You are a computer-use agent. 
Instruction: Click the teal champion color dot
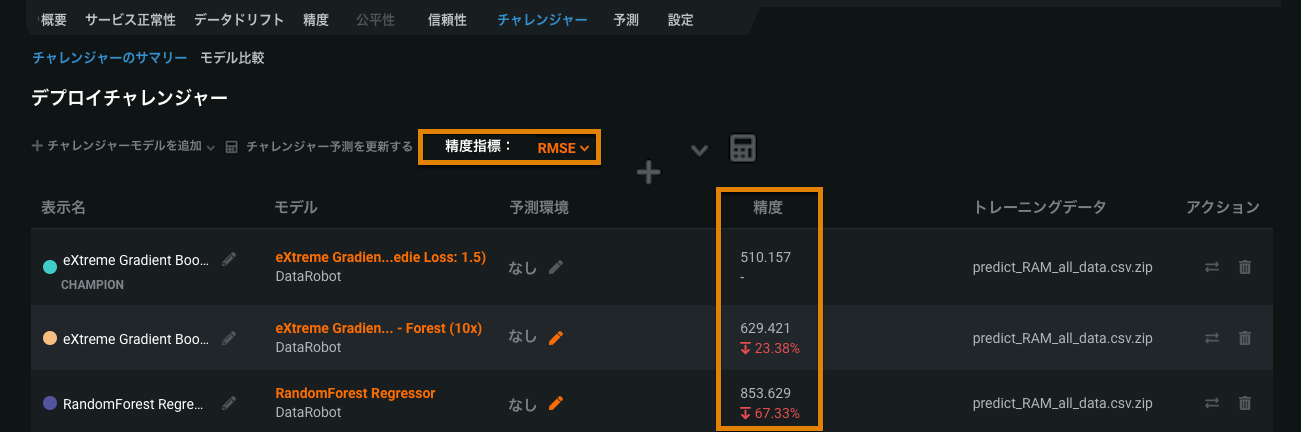[50, 267]
